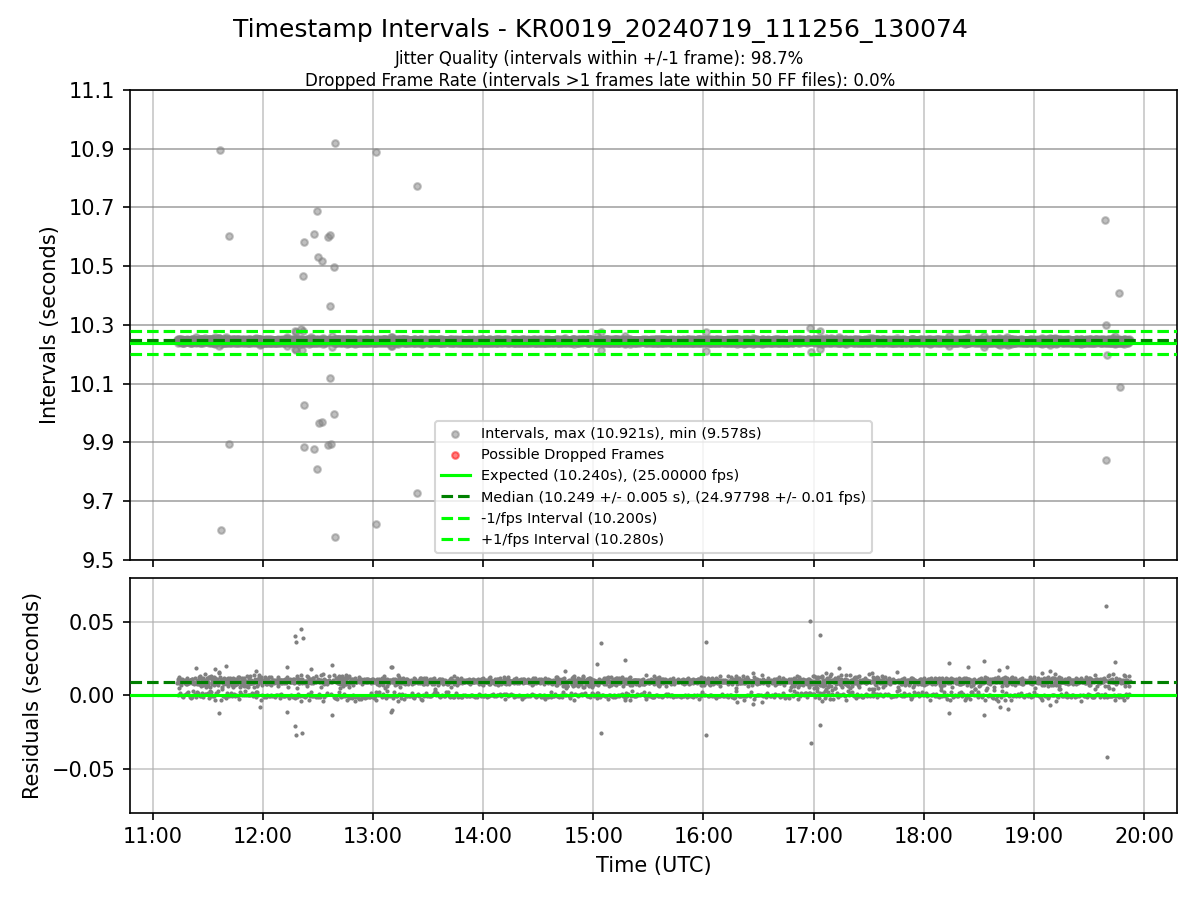Click the title 'Timestamp Intervals - KR0019_20240719_111256_130074'
The width and height of the screenshot is (1200, 900).
[600, 29]
